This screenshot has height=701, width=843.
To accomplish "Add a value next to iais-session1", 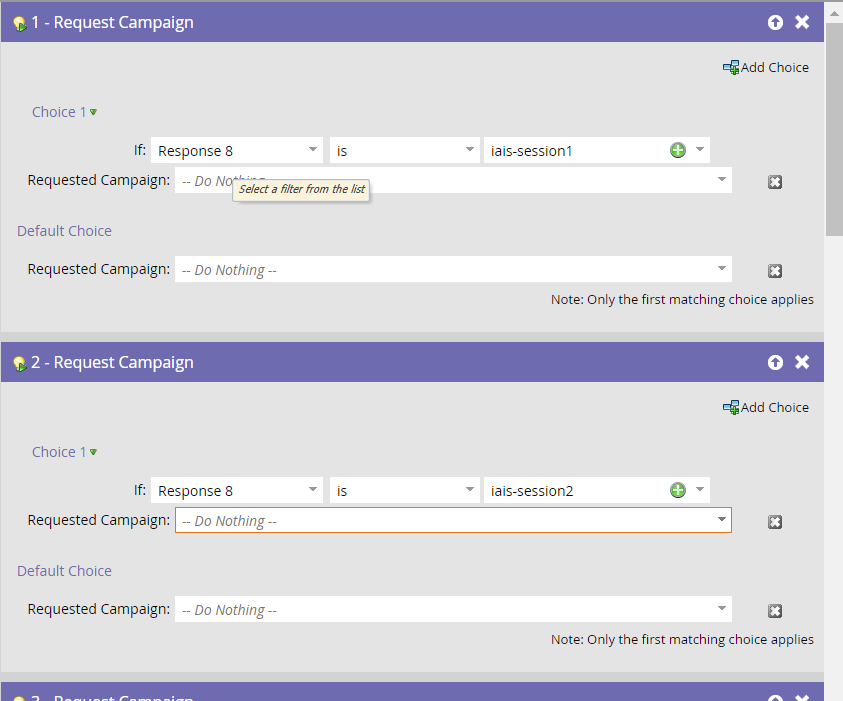I will coord(677,150).
